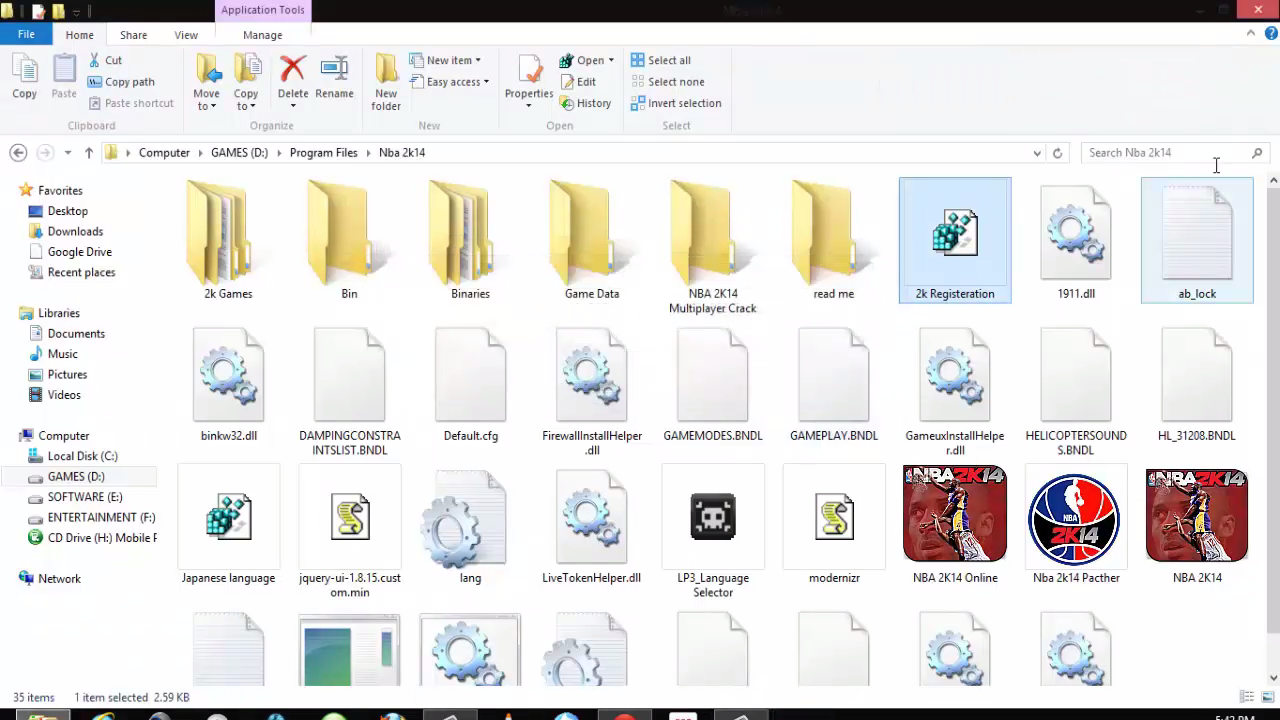Click GAMES (D:) in the address path
The width and height of the screenshot is (1280, 720).
coord(239,153)
